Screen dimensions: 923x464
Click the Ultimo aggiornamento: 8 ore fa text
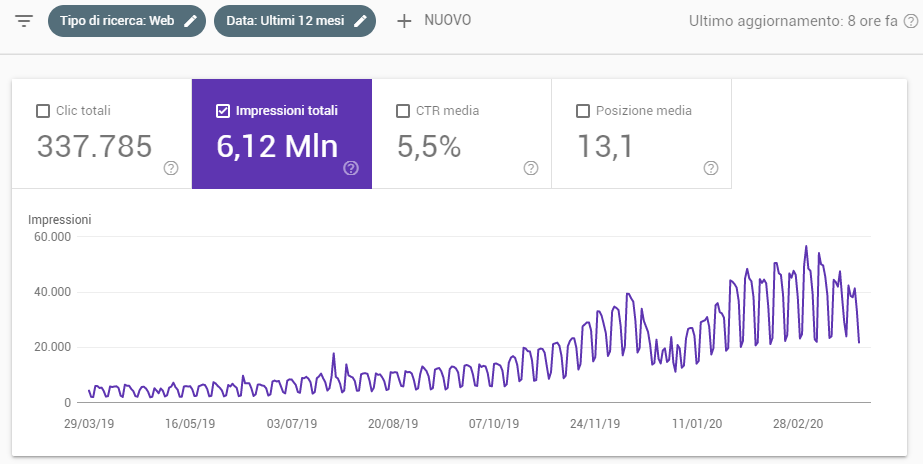coord(793,21)
